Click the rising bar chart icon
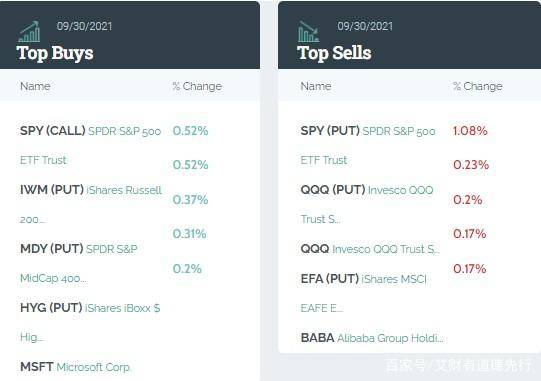541x381 pixels. (29, 32)
